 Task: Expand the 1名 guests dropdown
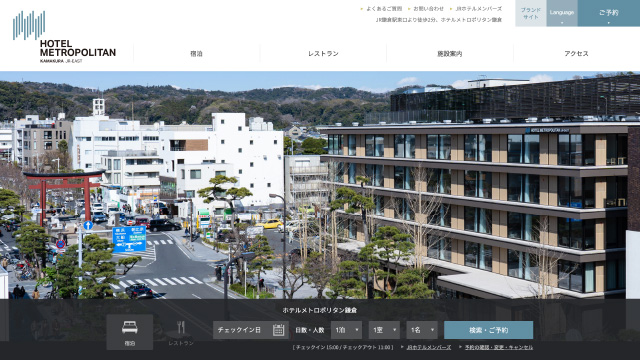(422, 330)
